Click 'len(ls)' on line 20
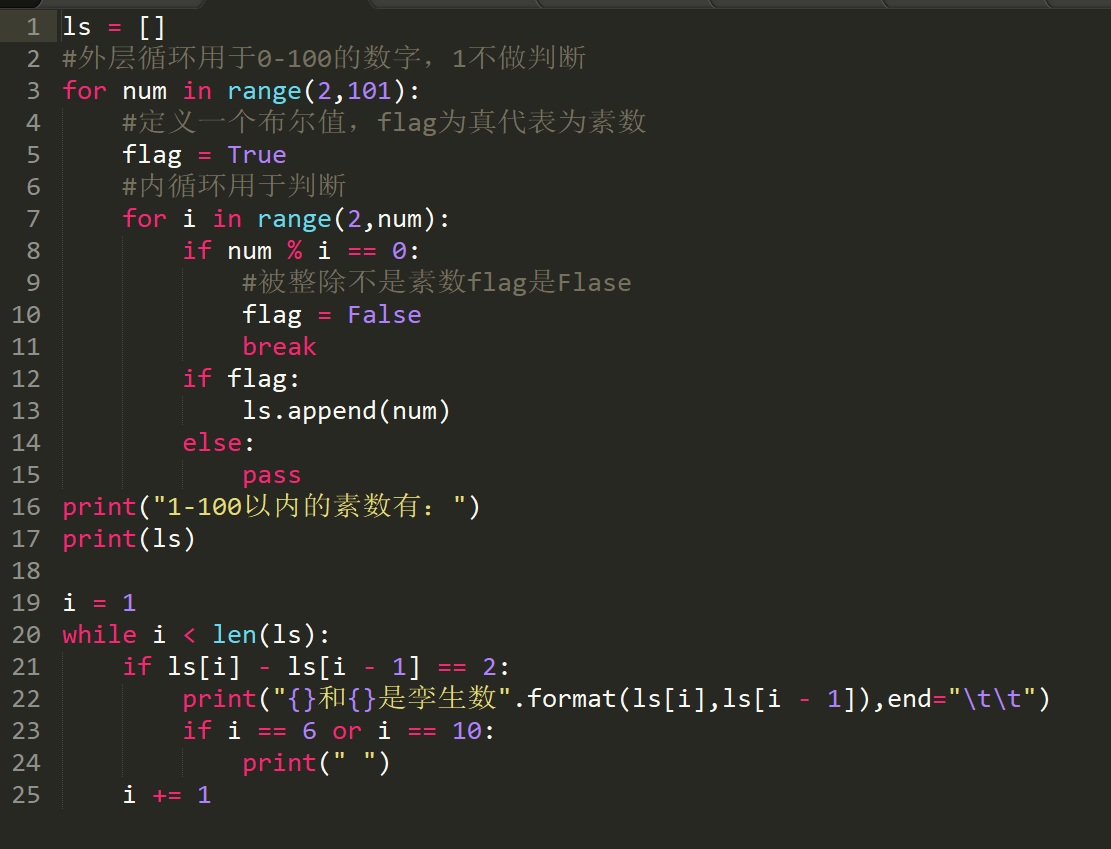The height and width of the screenshot is (849, 1111). (x=264, y=634)
